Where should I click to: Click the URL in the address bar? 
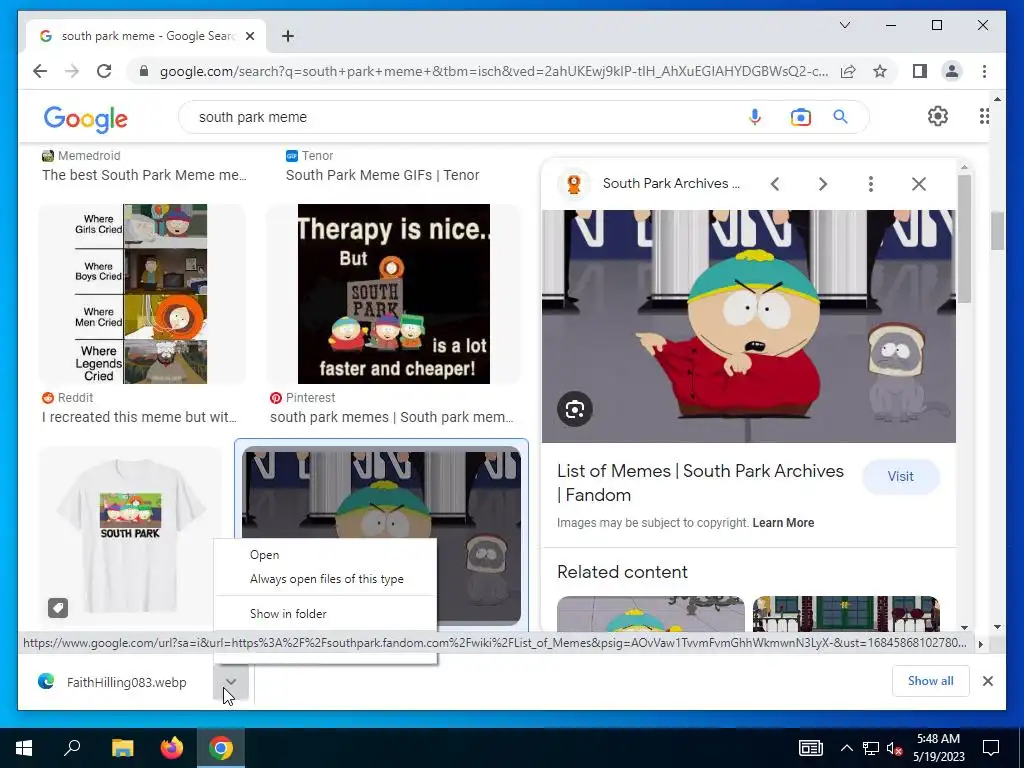click(x=494, y=71)
